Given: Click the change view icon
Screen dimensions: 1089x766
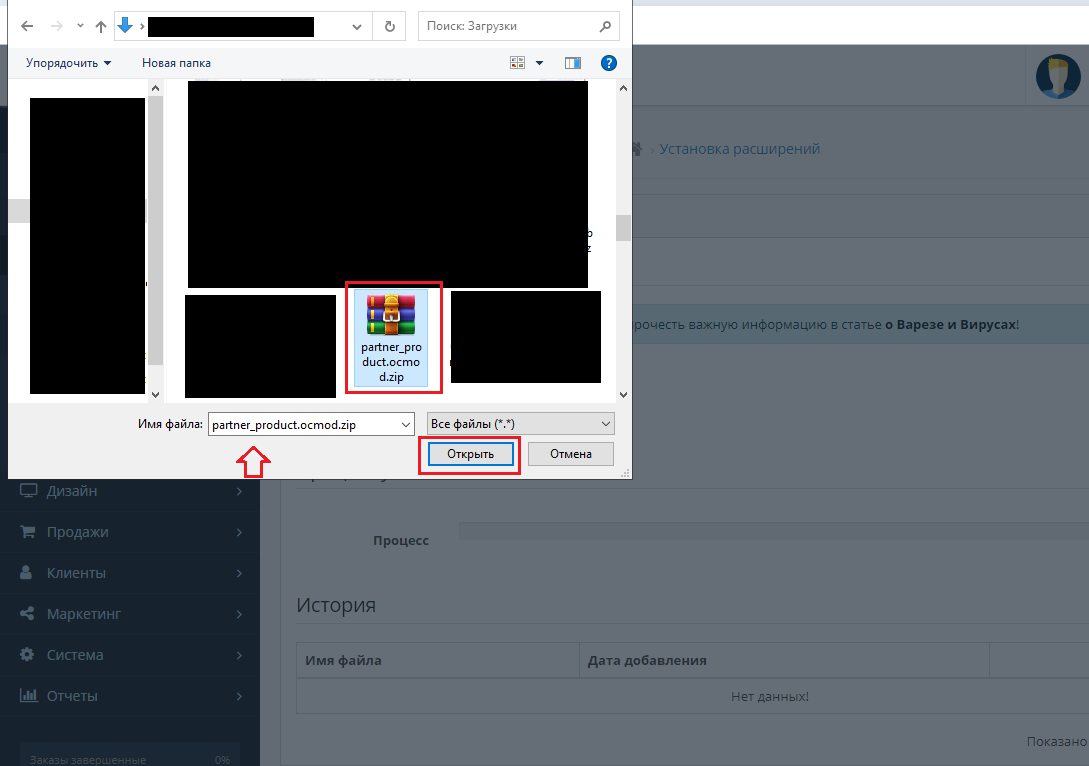Looking at the screenshot, I should click(517, 63).
